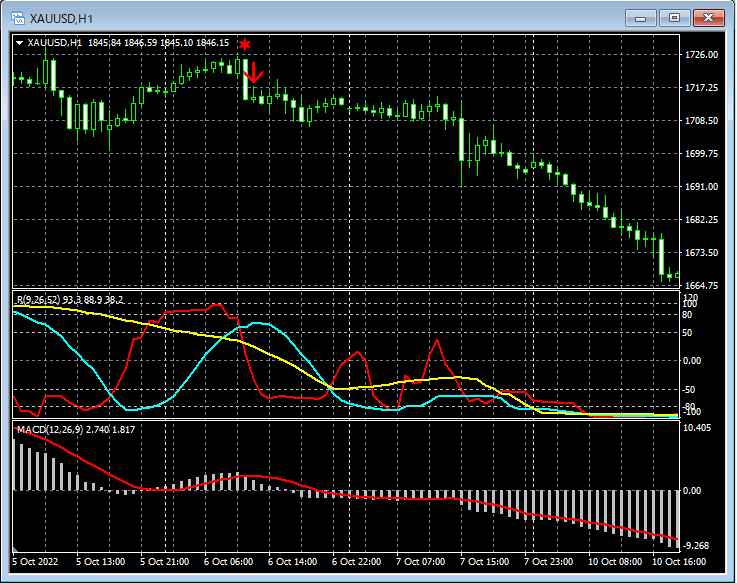Viewport: 737px width, 583px height.
Task: Expand the triangle beside XAUUSD,H1 label
Action: [20, 43]
